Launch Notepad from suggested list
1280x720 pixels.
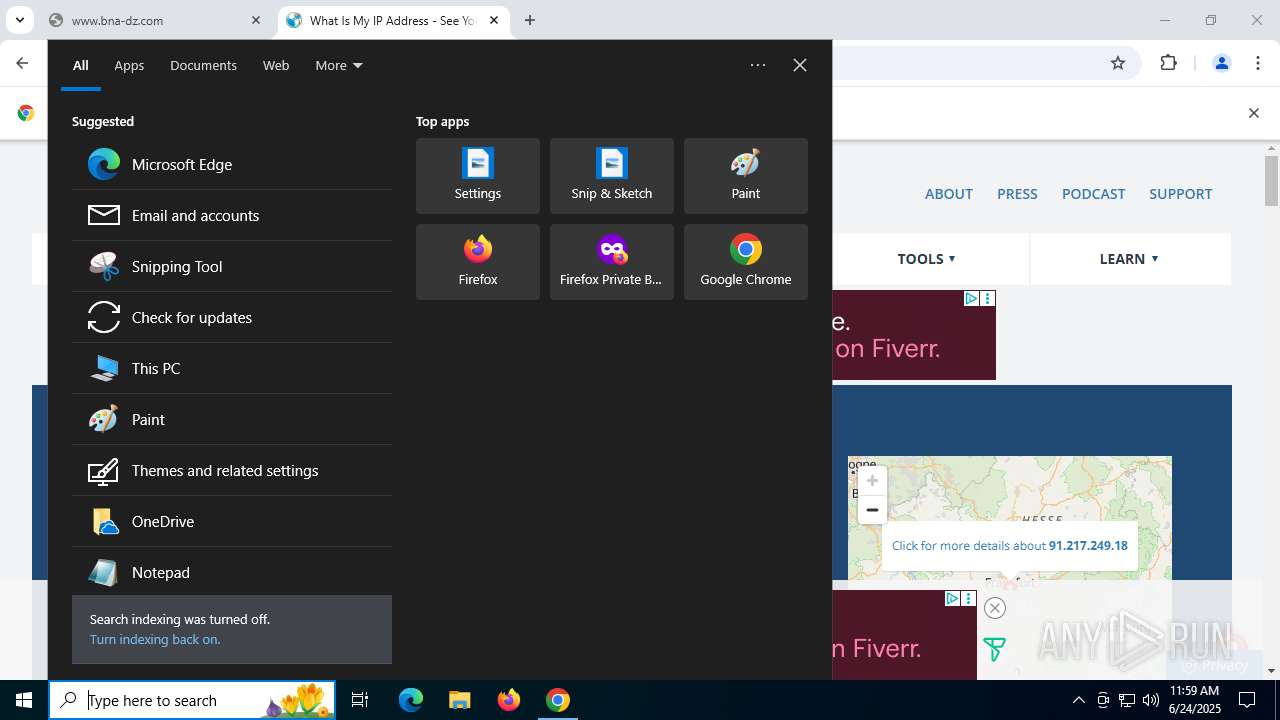click(x=232, y=572)
